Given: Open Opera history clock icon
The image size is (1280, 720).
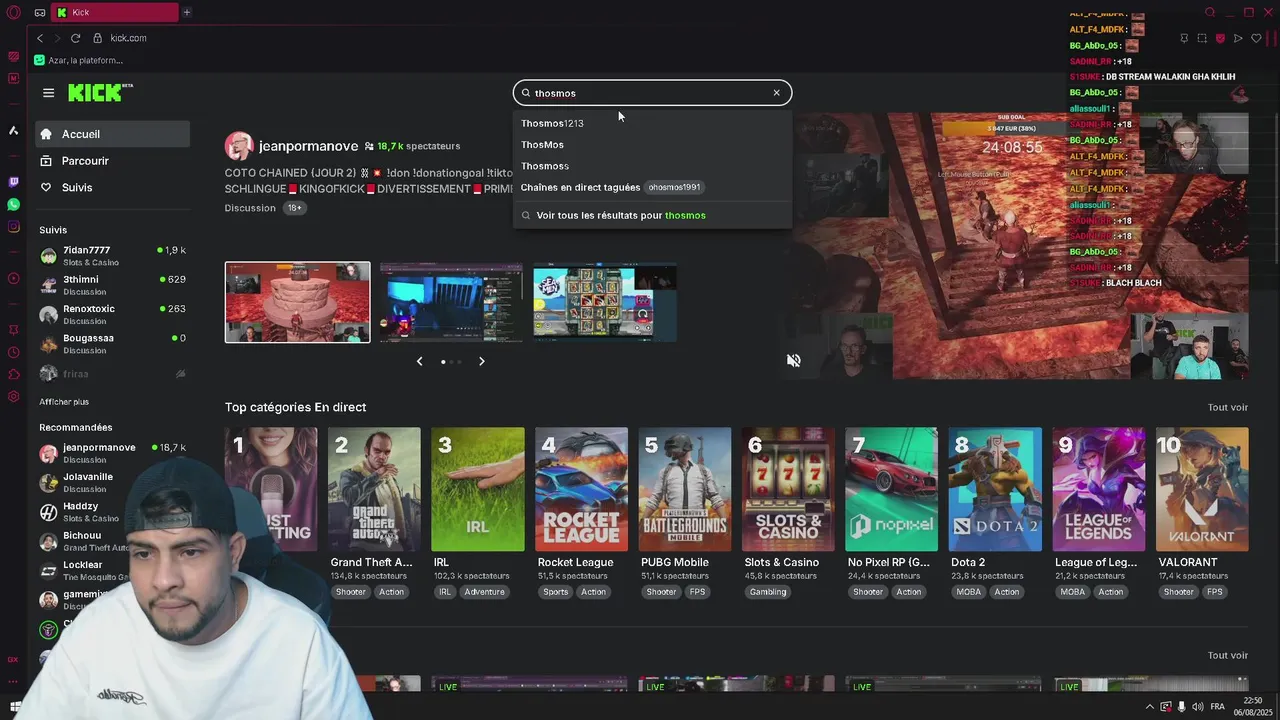Looking at the screenshot, I should click(13, 352).
